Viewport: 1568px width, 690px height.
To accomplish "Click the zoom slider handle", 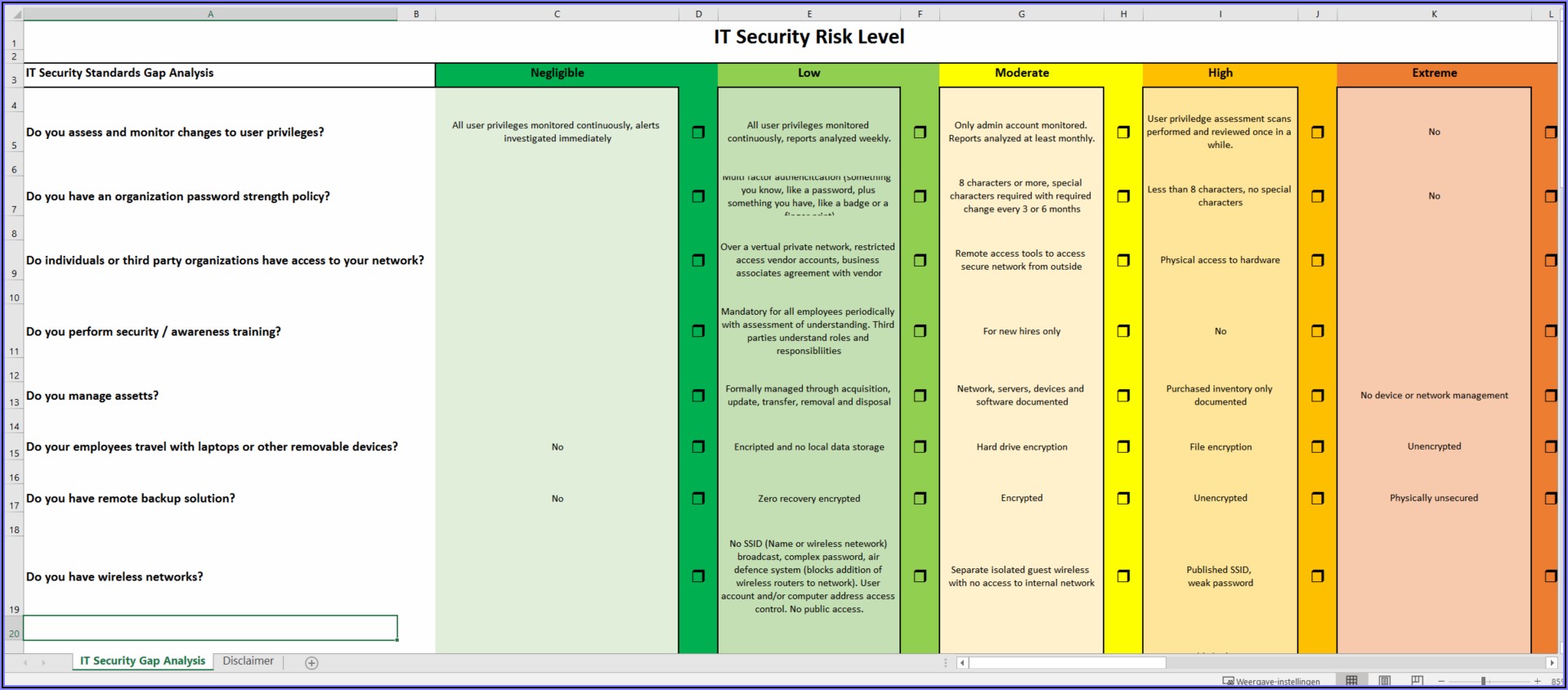I will (x=1483, y=681).
